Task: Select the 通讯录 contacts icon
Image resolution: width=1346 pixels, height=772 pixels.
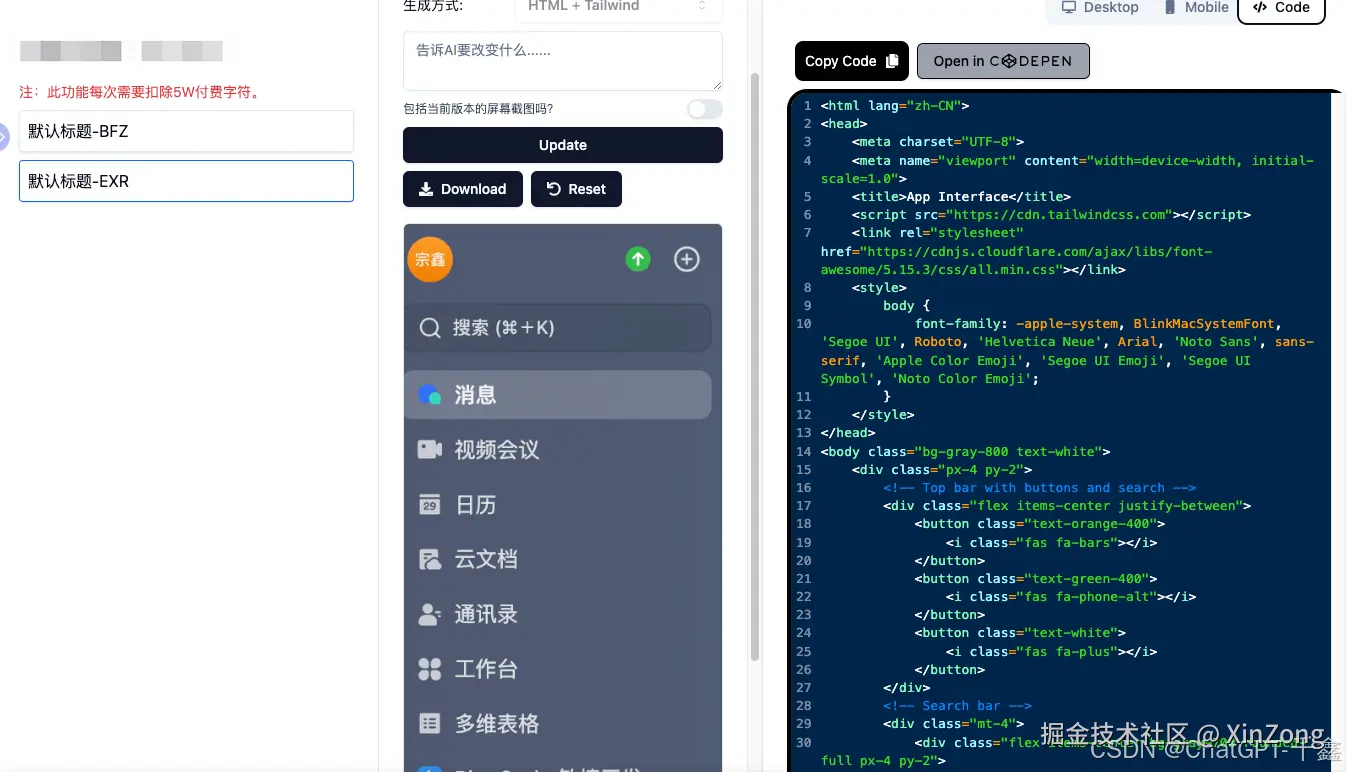Action: coord(430,614)
